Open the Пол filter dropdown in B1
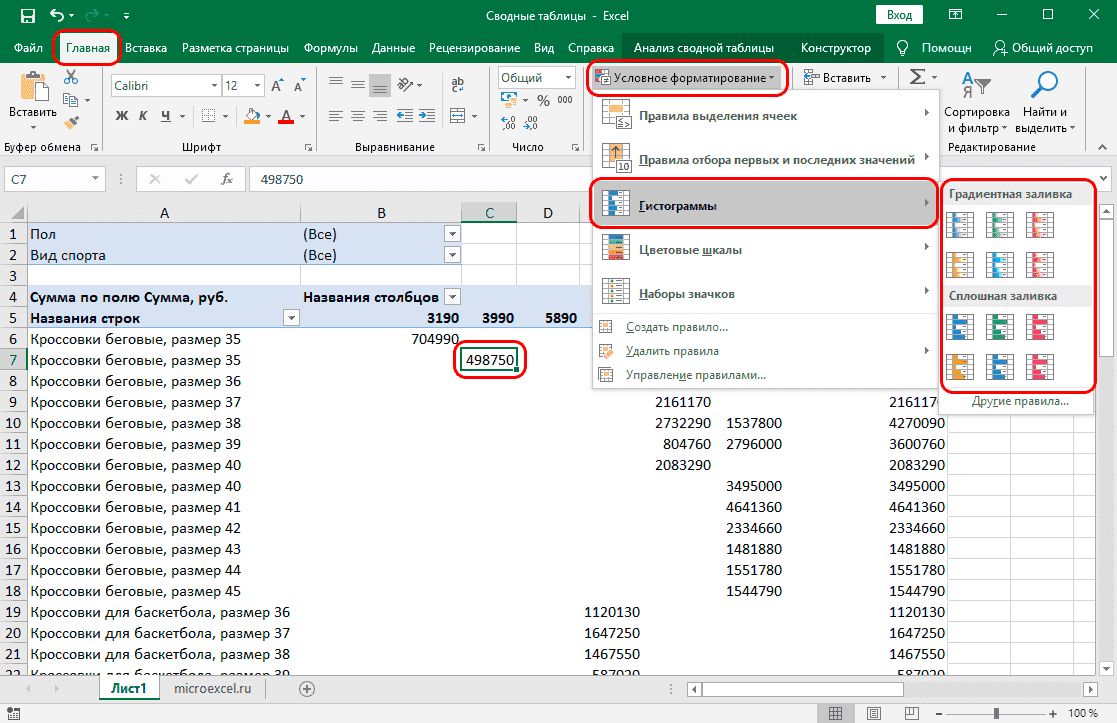Screen dimensions: 1117x723 451,234
